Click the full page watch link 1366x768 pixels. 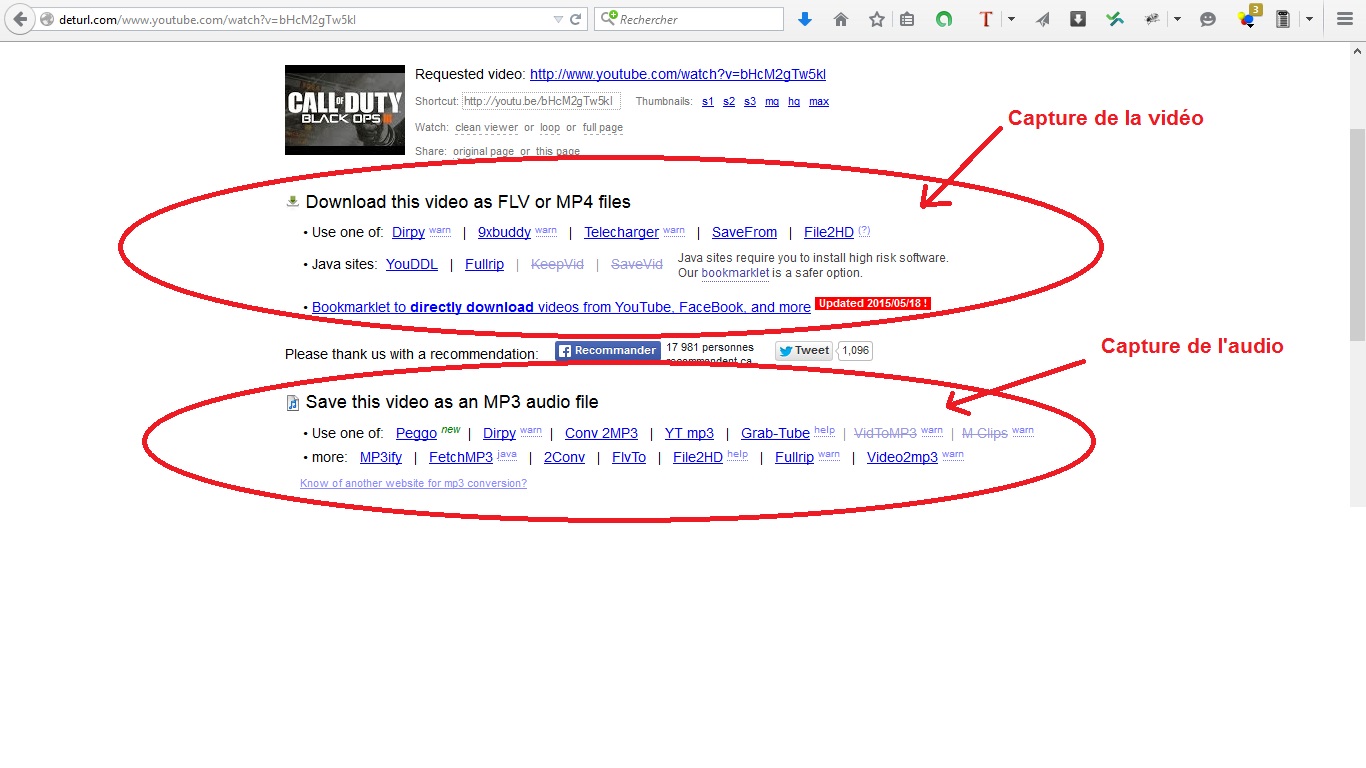[x=603, y=128]
